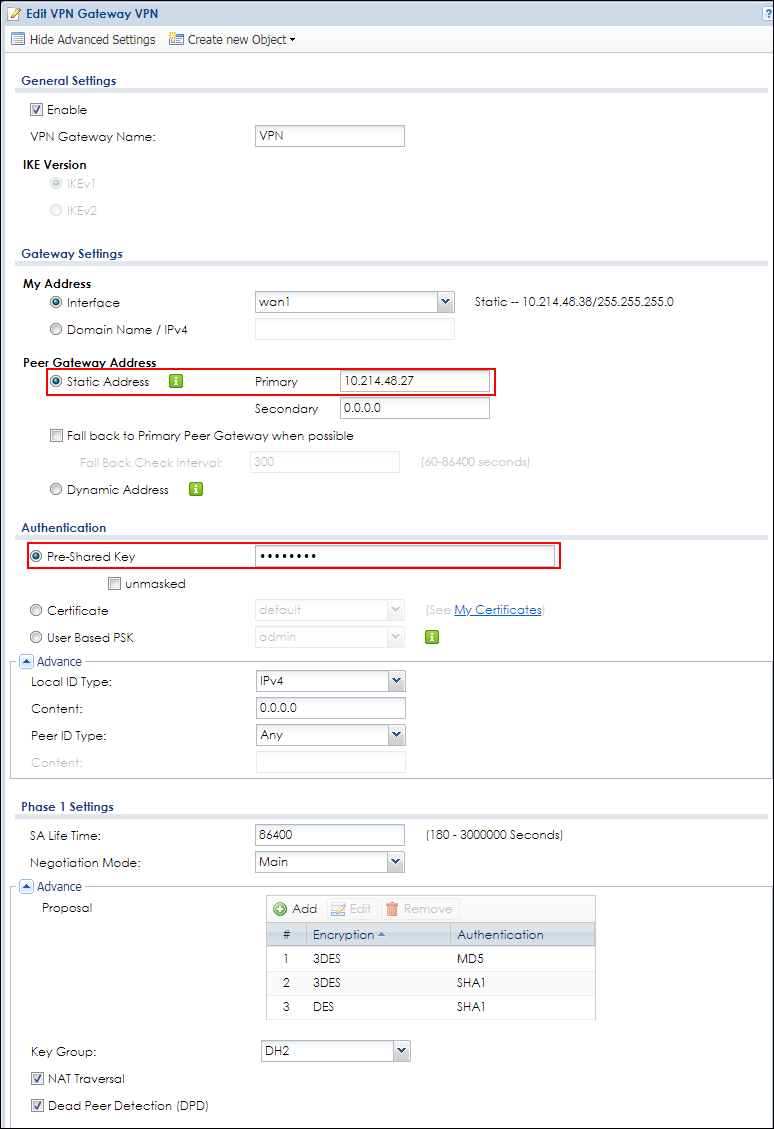Click Add in the Proposal table
This screenshot has width=774, height=1129.
(295, 909)
